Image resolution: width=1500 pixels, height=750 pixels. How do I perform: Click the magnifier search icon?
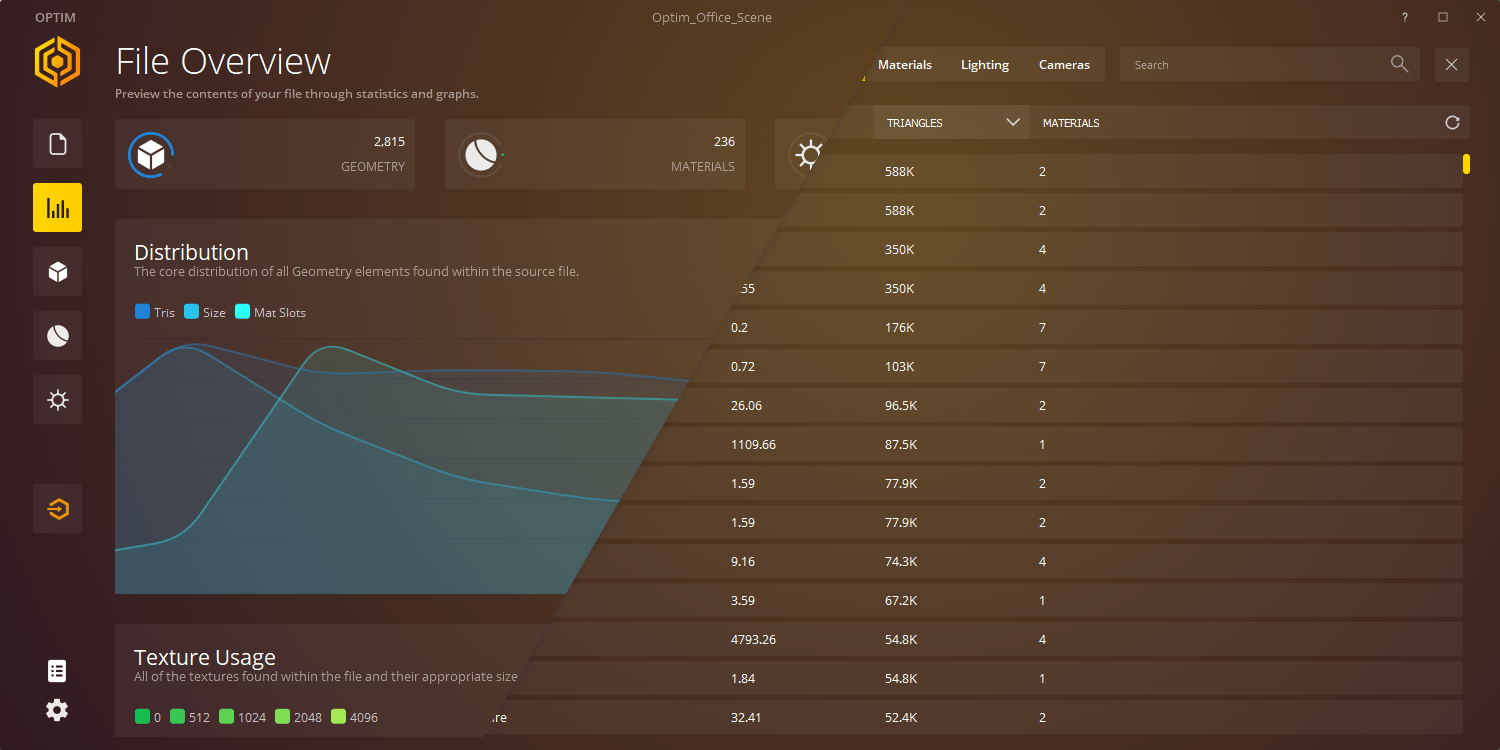click(x=1399, y=64)
